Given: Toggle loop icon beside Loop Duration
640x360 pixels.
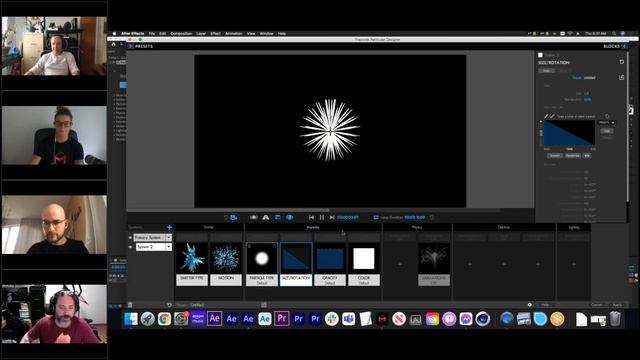Looking at the screenshot, I should pos(376,218).
